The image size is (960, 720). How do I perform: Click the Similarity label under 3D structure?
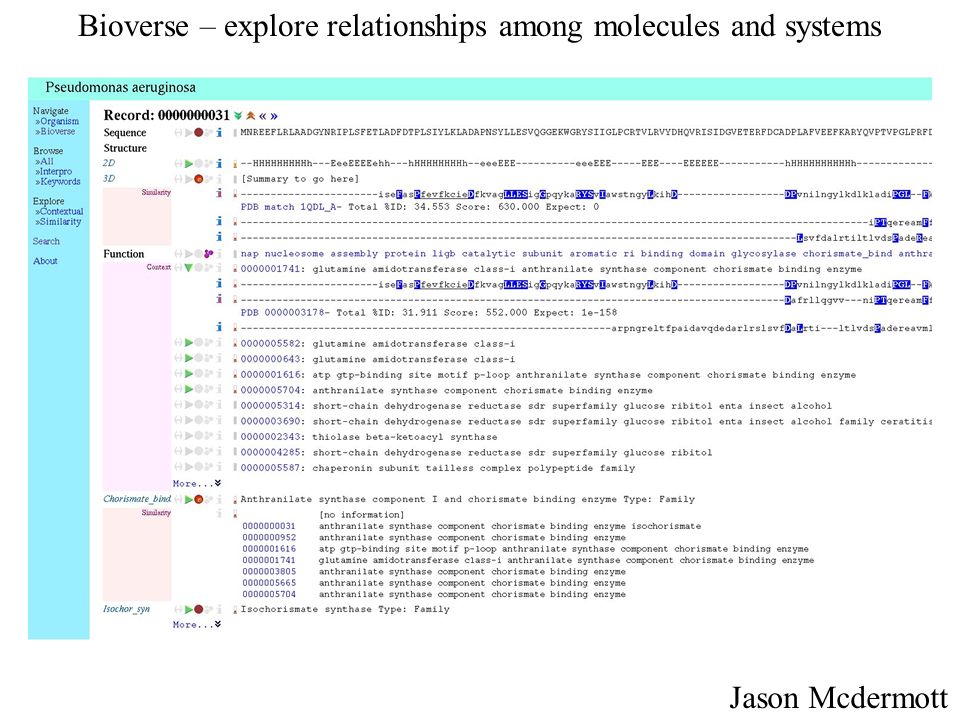click(156, 192)
